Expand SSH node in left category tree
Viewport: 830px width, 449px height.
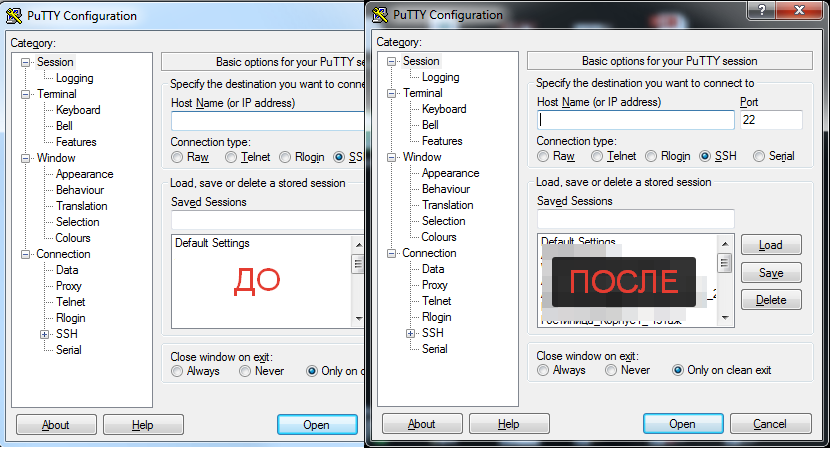[x=44, y=335]
